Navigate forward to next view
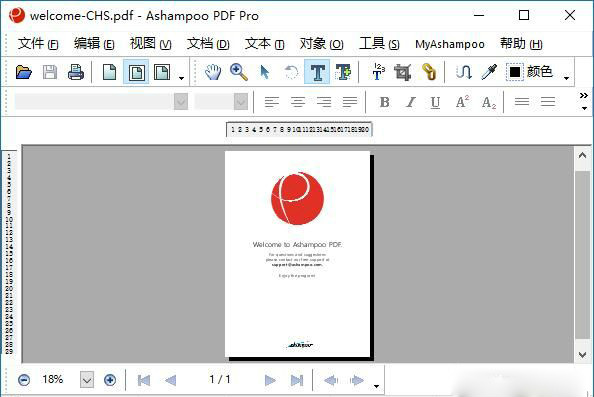 click(x=357, y=380)
